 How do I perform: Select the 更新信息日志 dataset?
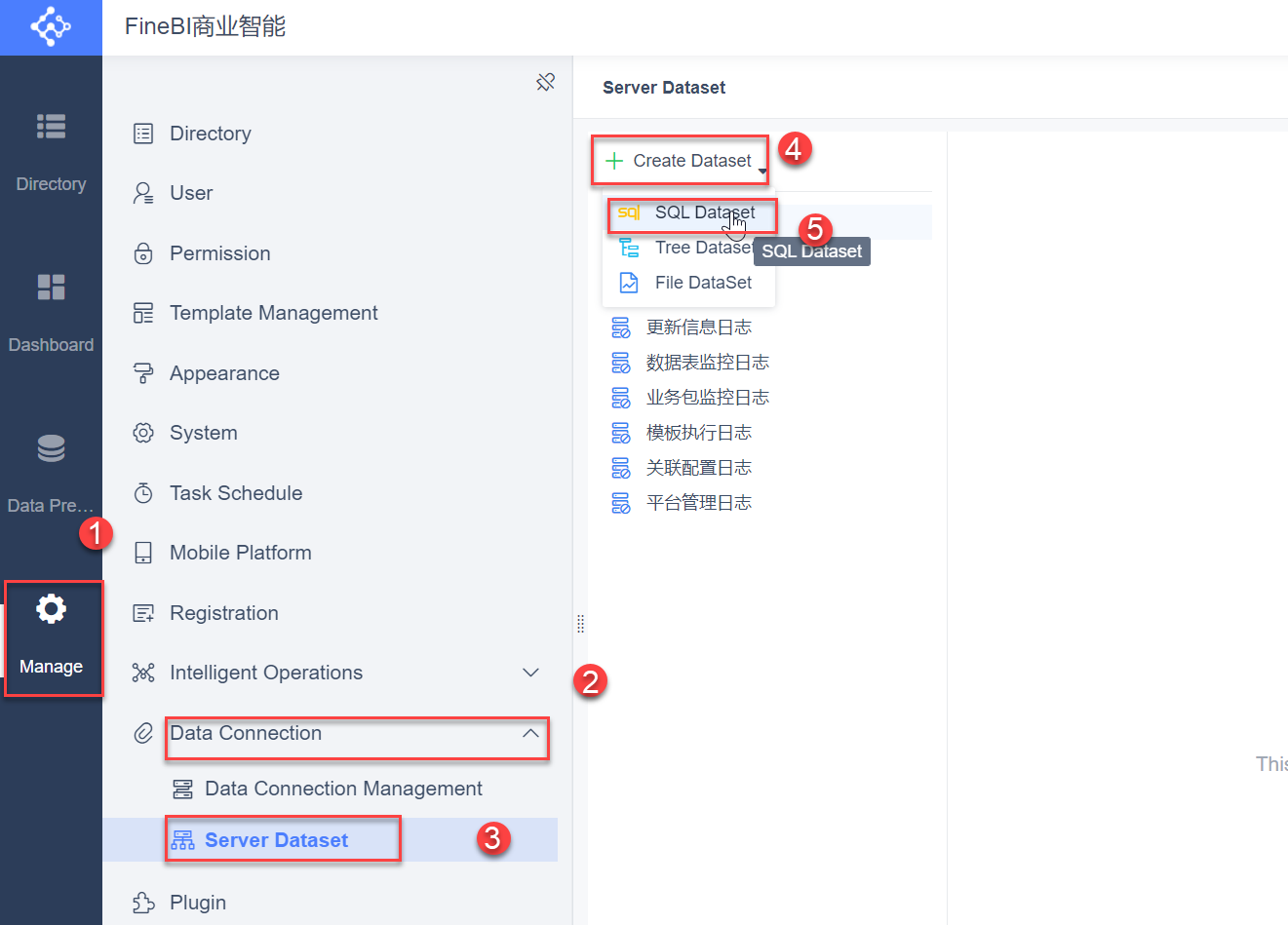coord(698,328)
